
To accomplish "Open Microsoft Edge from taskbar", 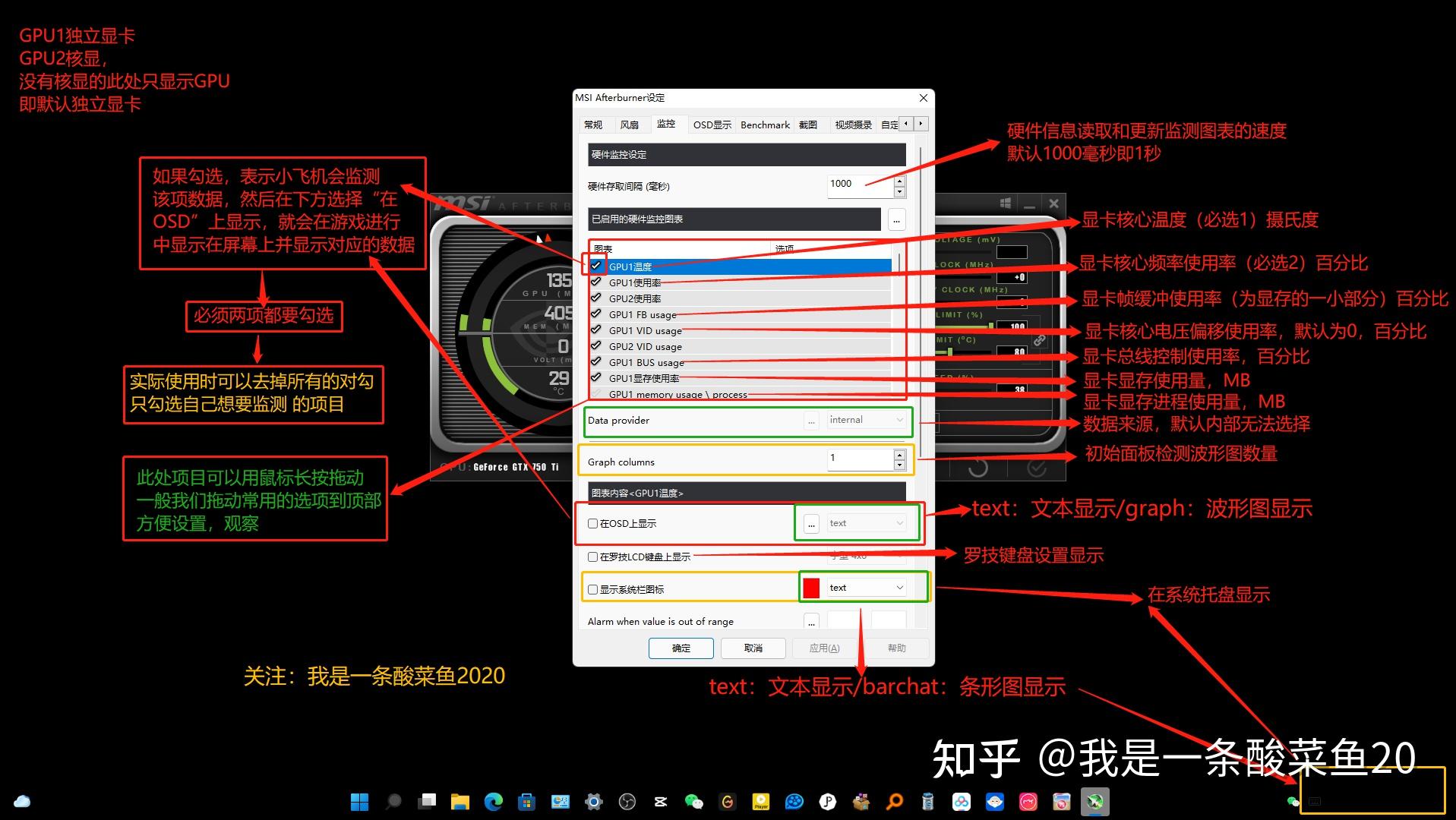I will tap(494, 802).
